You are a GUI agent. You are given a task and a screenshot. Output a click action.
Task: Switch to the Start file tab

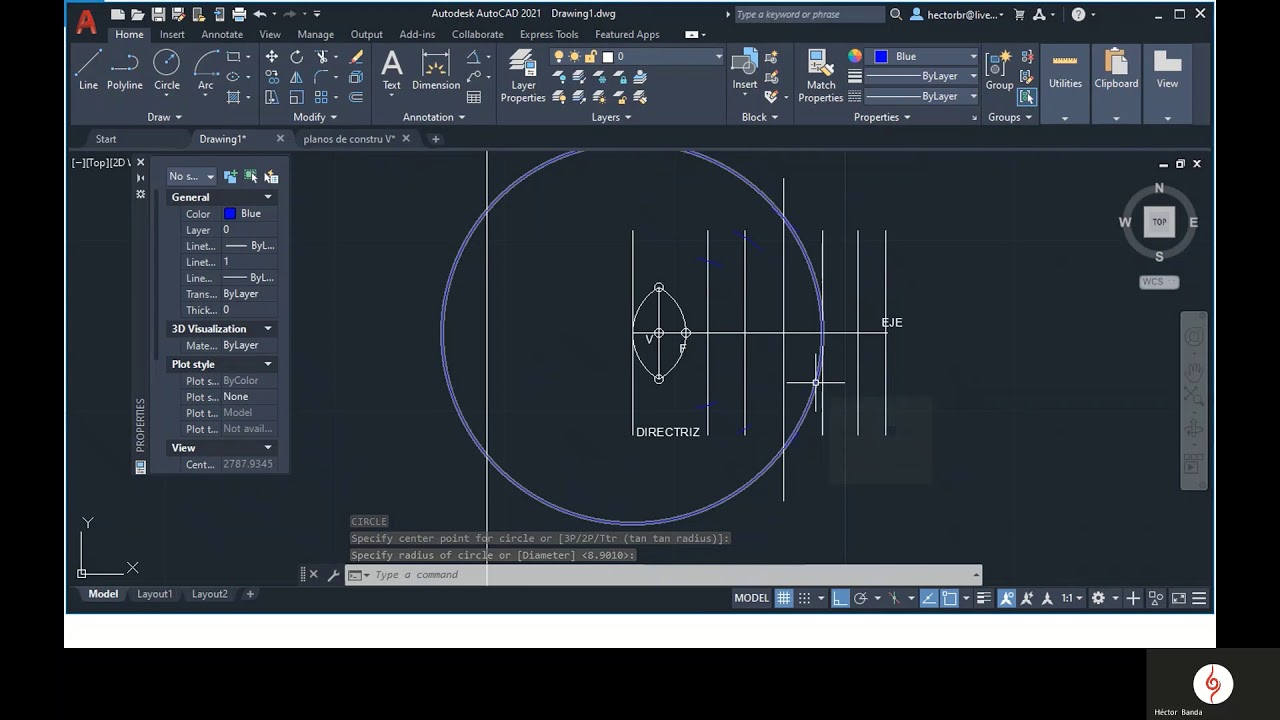tap(106, 139)
